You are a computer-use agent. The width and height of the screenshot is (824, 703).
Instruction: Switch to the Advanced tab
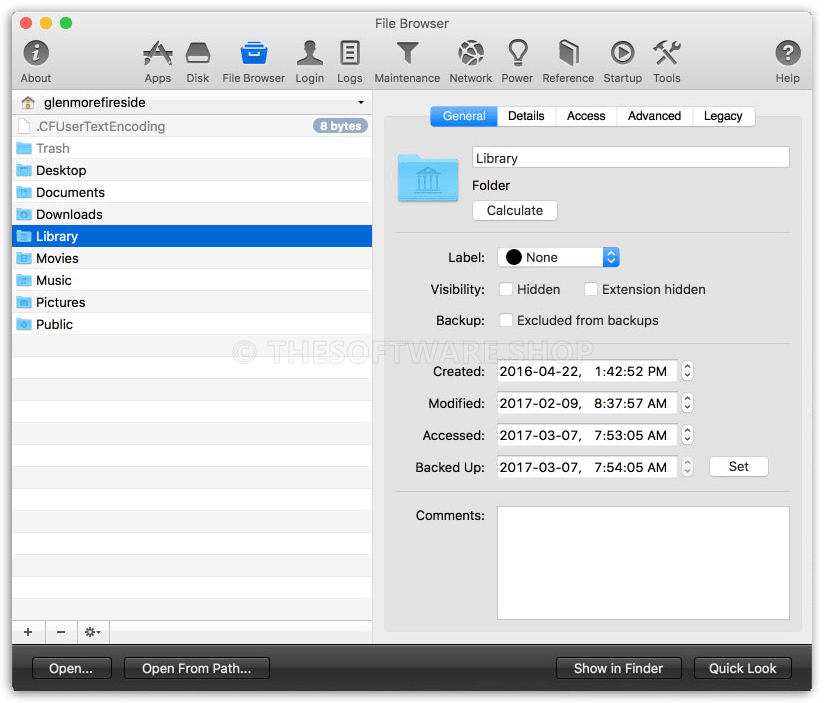[653, 116]
